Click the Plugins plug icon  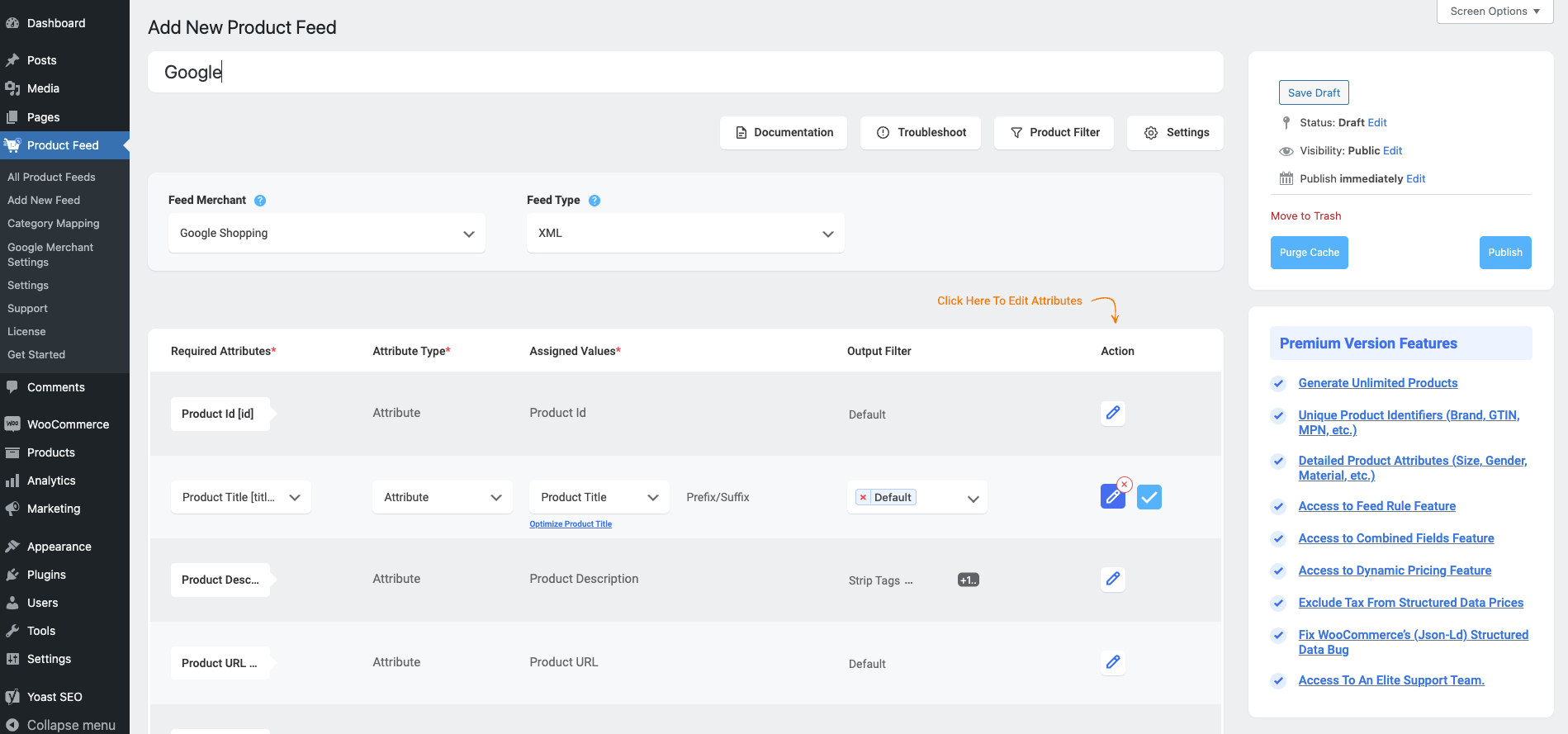pyautogui.click(x=12, y=575)
